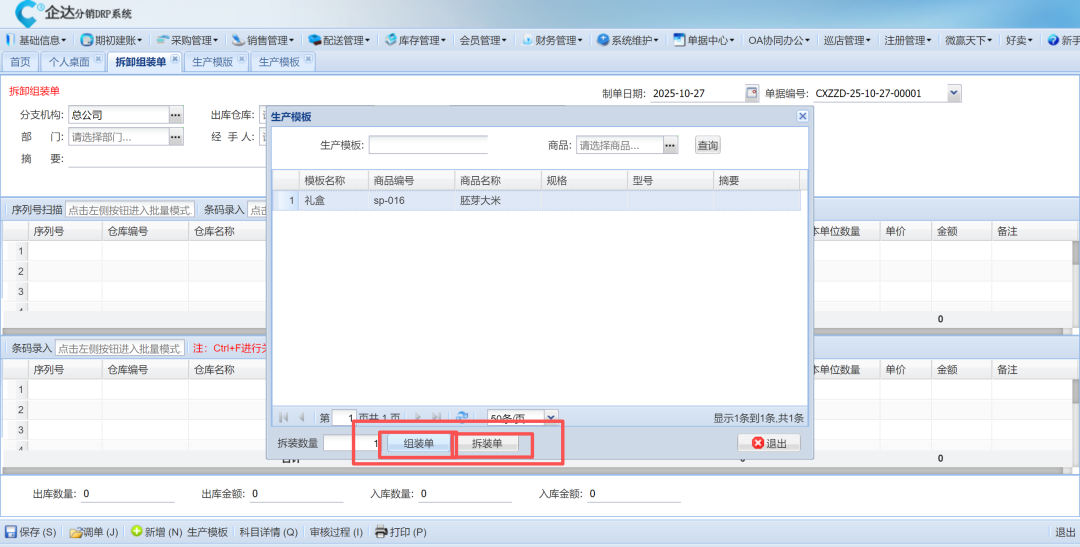This screenshot has width=1080, height=547.
Task: Open the 销售管理 menu
Action: point(263,41)
